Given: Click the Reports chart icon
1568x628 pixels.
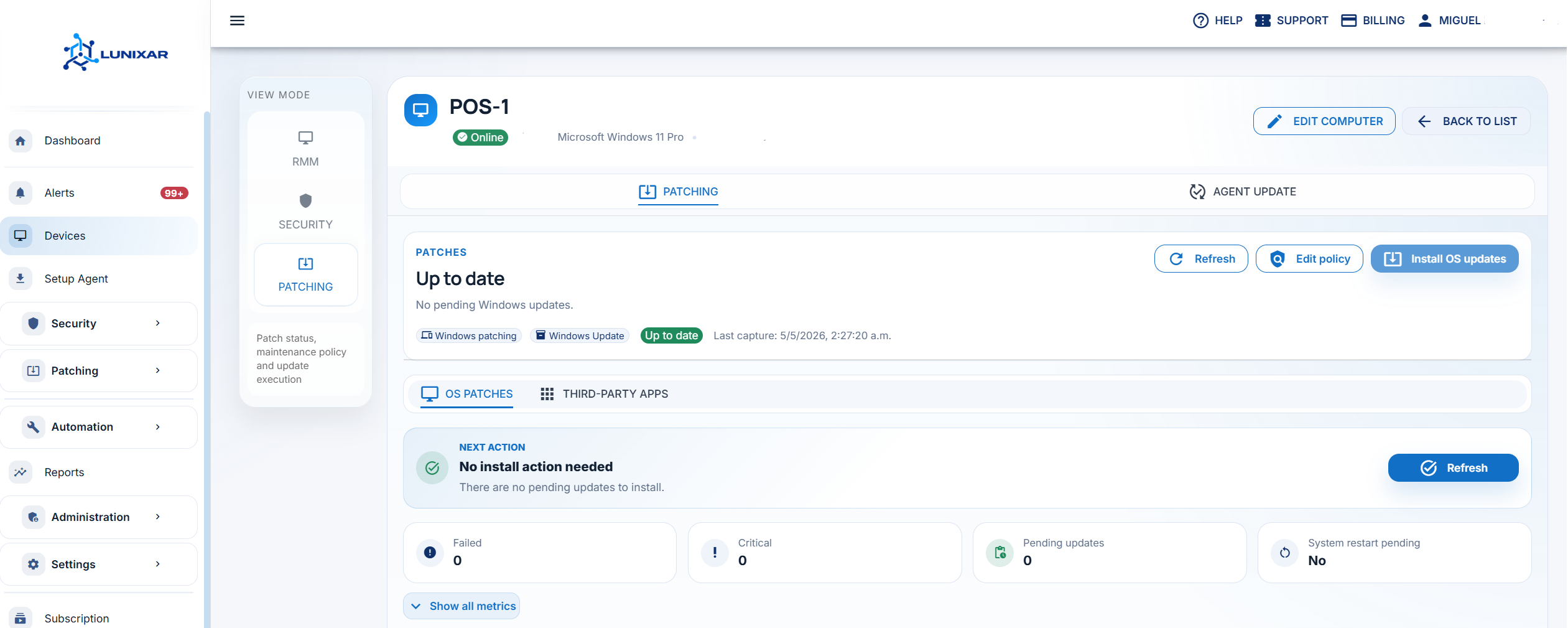Looking at the screenshot, I should (21, 472).
